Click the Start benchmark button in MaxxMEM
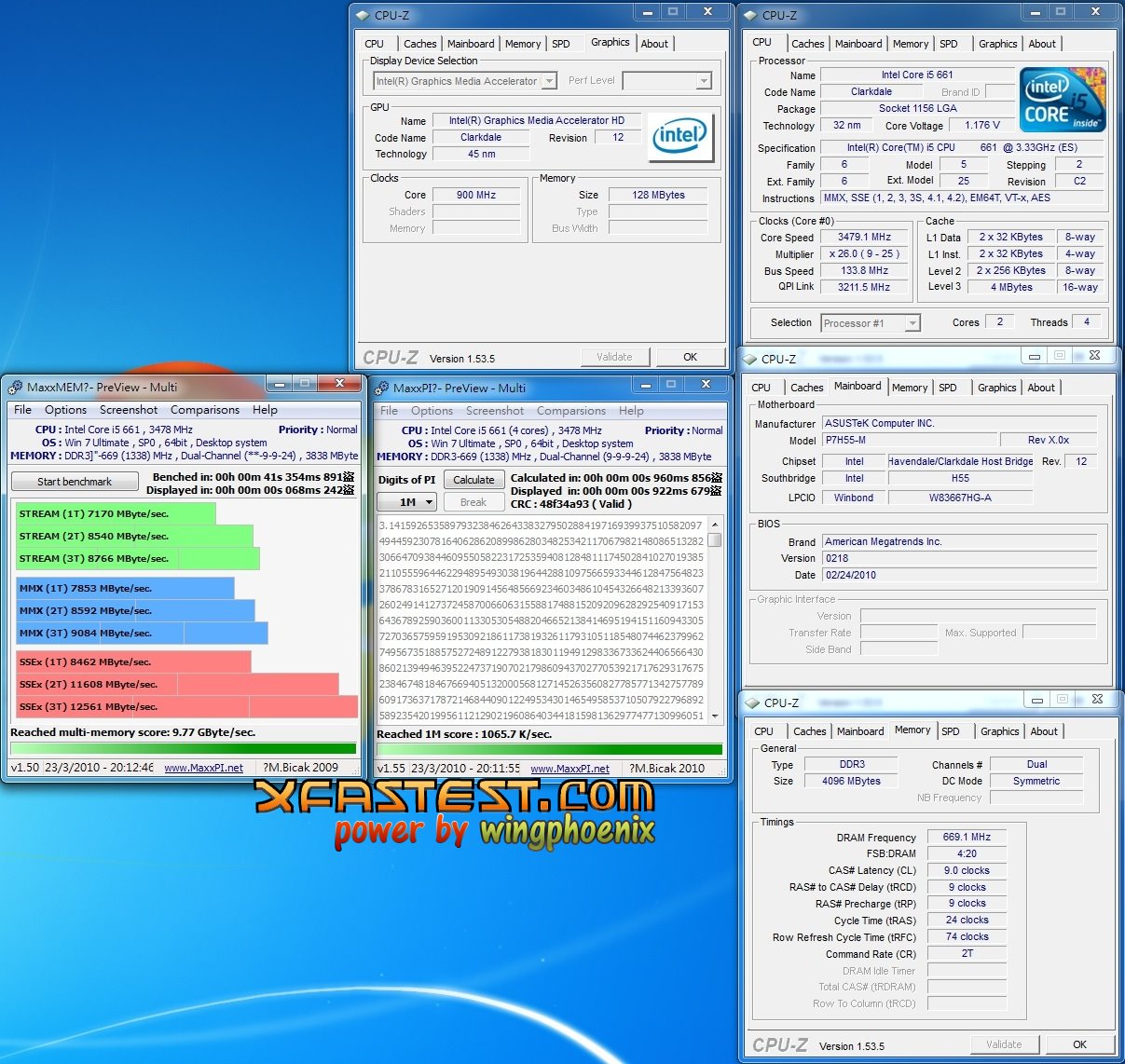The image size is (1125, 1064). (x=75, y=482)
